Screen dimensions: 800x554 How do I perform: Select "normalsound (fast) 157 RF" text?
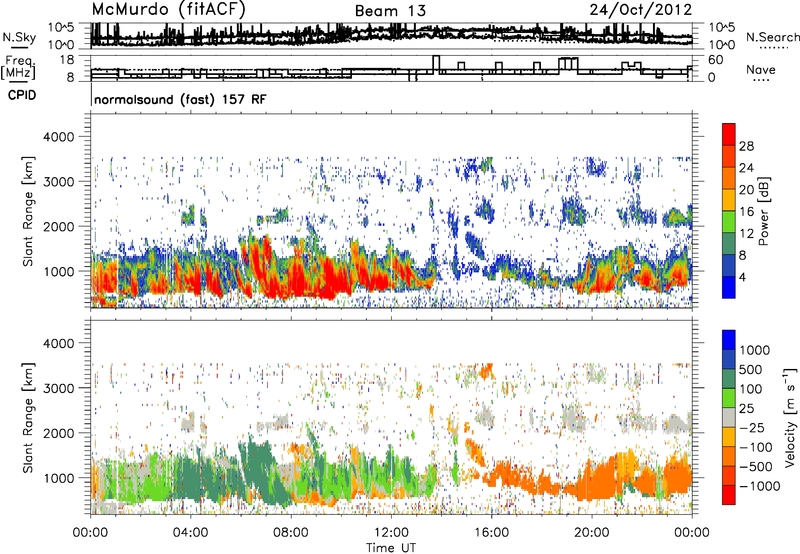pyautogui.click(x=180, y=99)
